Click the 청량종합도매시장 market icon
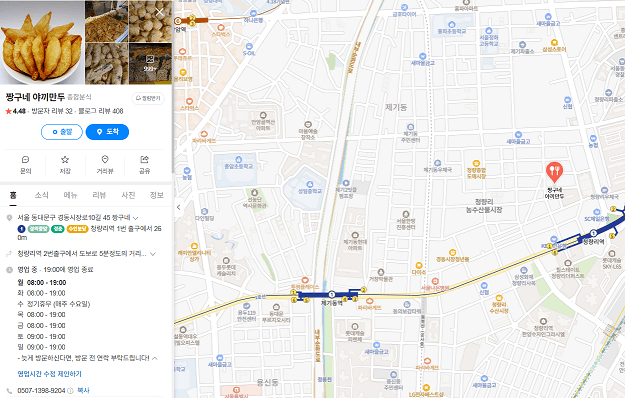This screenshot has width=625, height=398. click(476, 163)
